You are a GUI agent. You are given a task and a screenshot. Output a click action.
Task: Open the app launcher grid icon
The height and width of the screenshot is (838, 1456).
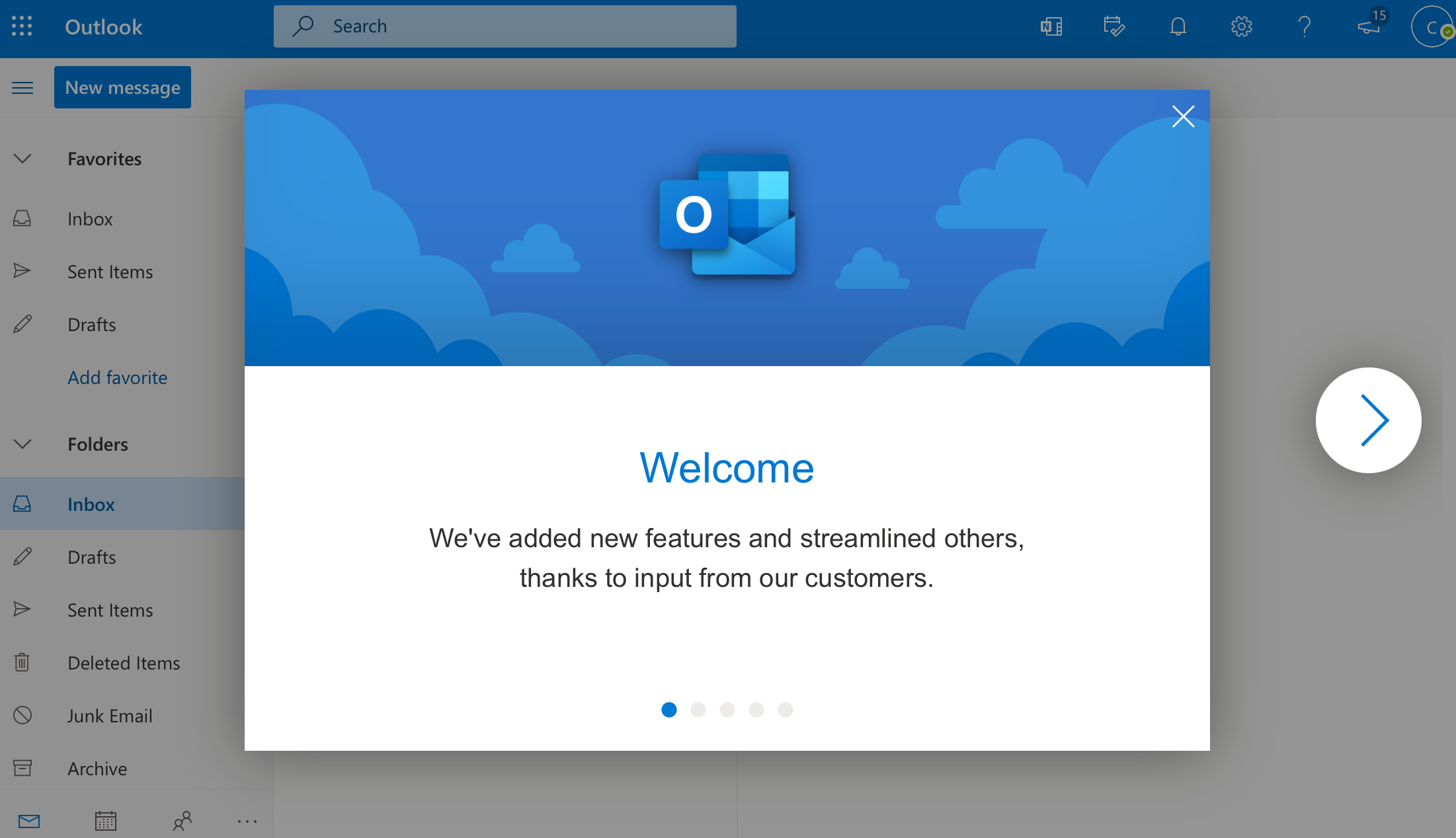(x=22, y=26)
